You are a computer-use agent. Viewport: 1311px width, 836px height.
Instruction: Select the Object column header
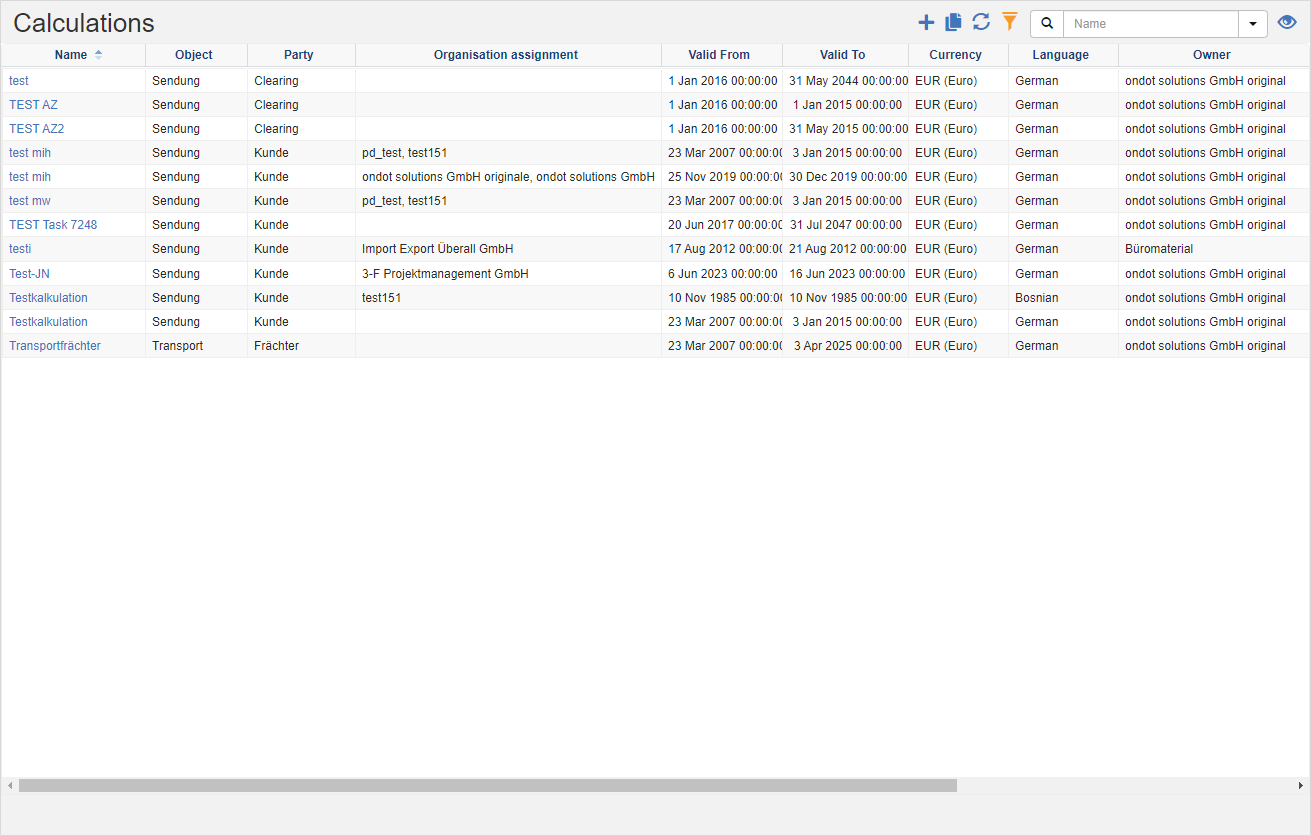[193, 55]
